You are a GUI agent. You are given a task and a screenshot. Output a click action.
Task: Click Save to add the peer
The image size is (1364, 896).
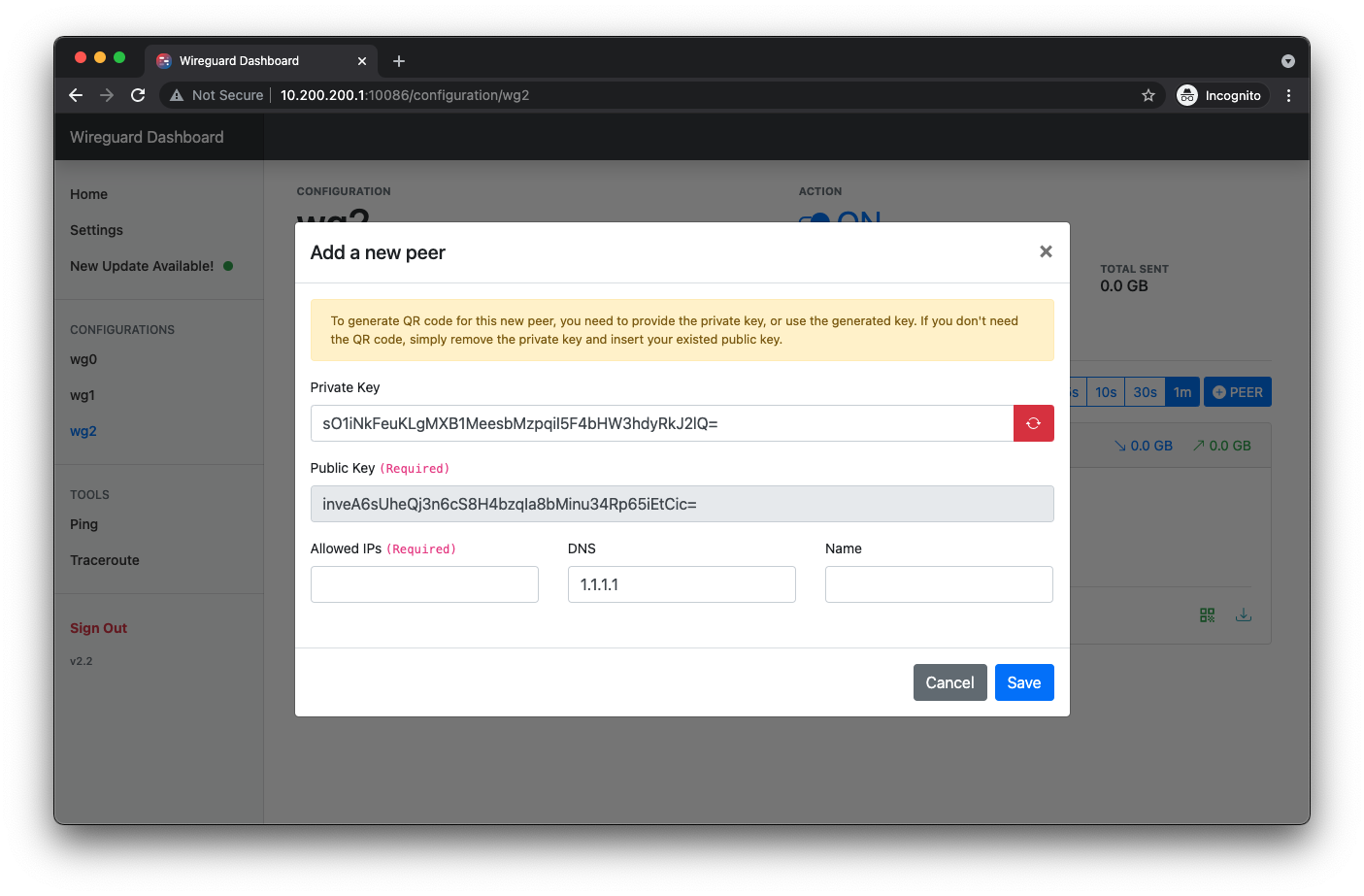coord(1023,682)
